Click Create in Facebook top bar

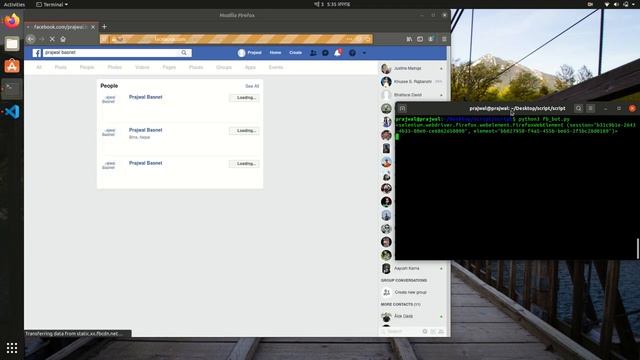(x=296, y=53)
